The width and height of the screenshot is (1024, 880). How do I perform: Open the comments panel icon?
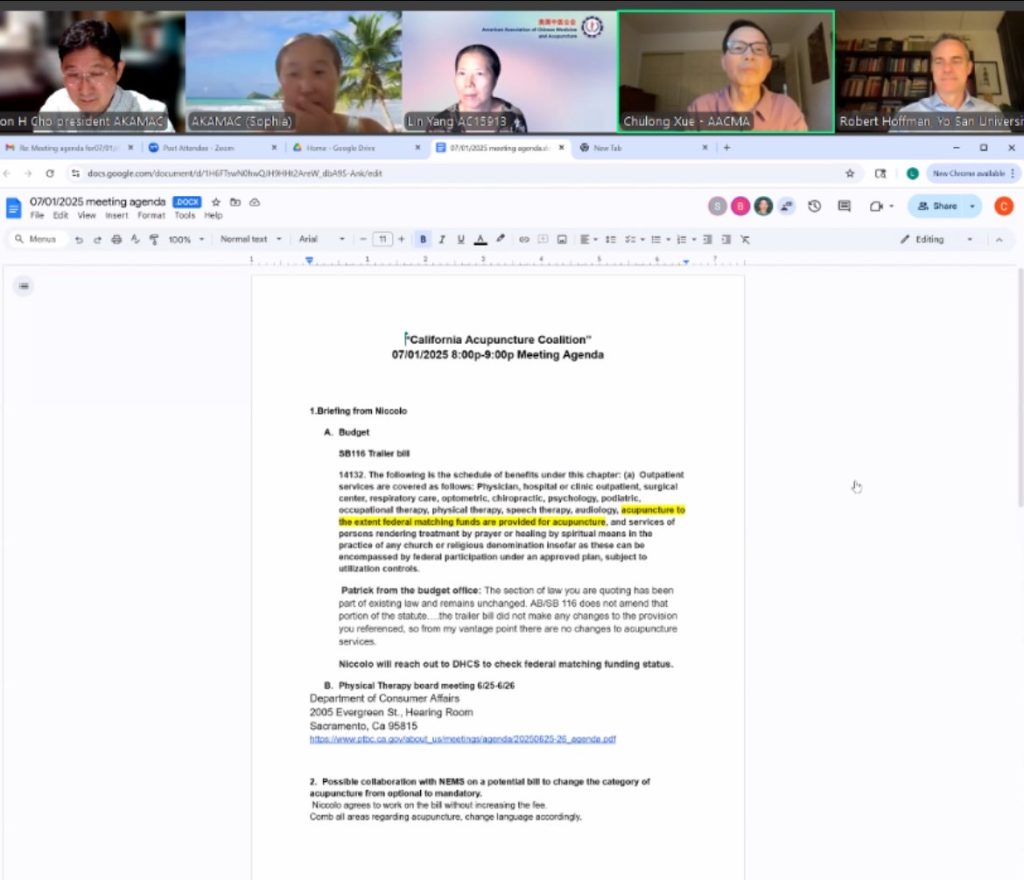coord(844,206)
